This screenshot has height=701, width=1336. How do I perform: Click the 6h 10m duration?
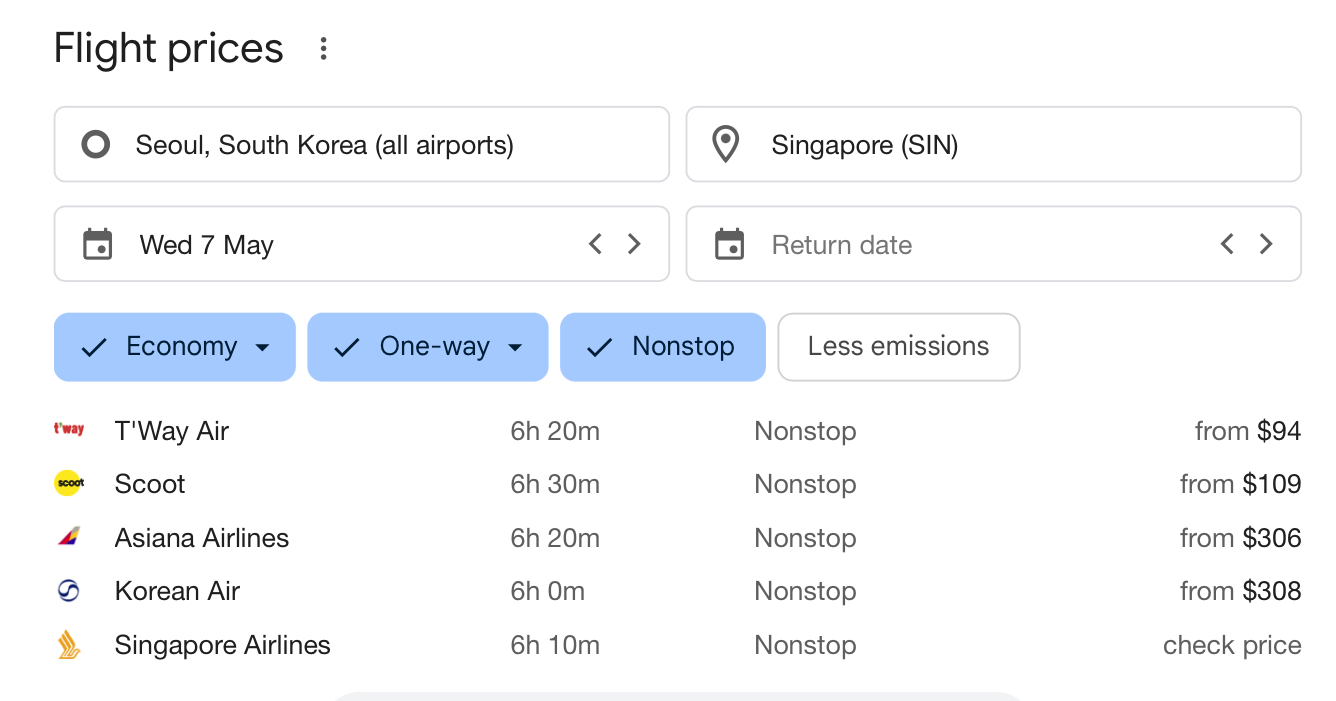pos(555,645)
